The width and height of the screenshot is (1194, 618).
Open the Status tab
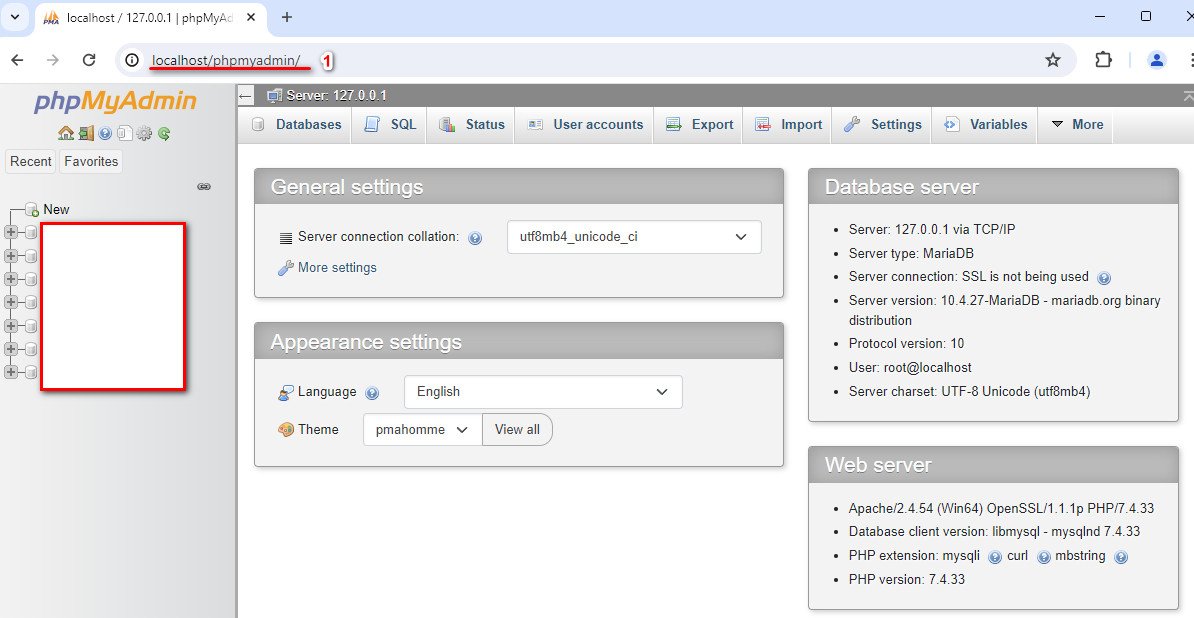[x=471, y=125]
